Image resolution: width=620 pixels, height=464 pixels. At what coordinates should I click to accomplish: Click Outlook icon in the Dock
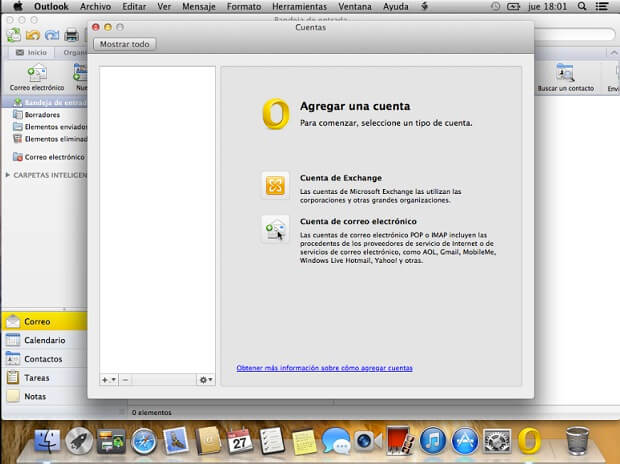point(529,440)
